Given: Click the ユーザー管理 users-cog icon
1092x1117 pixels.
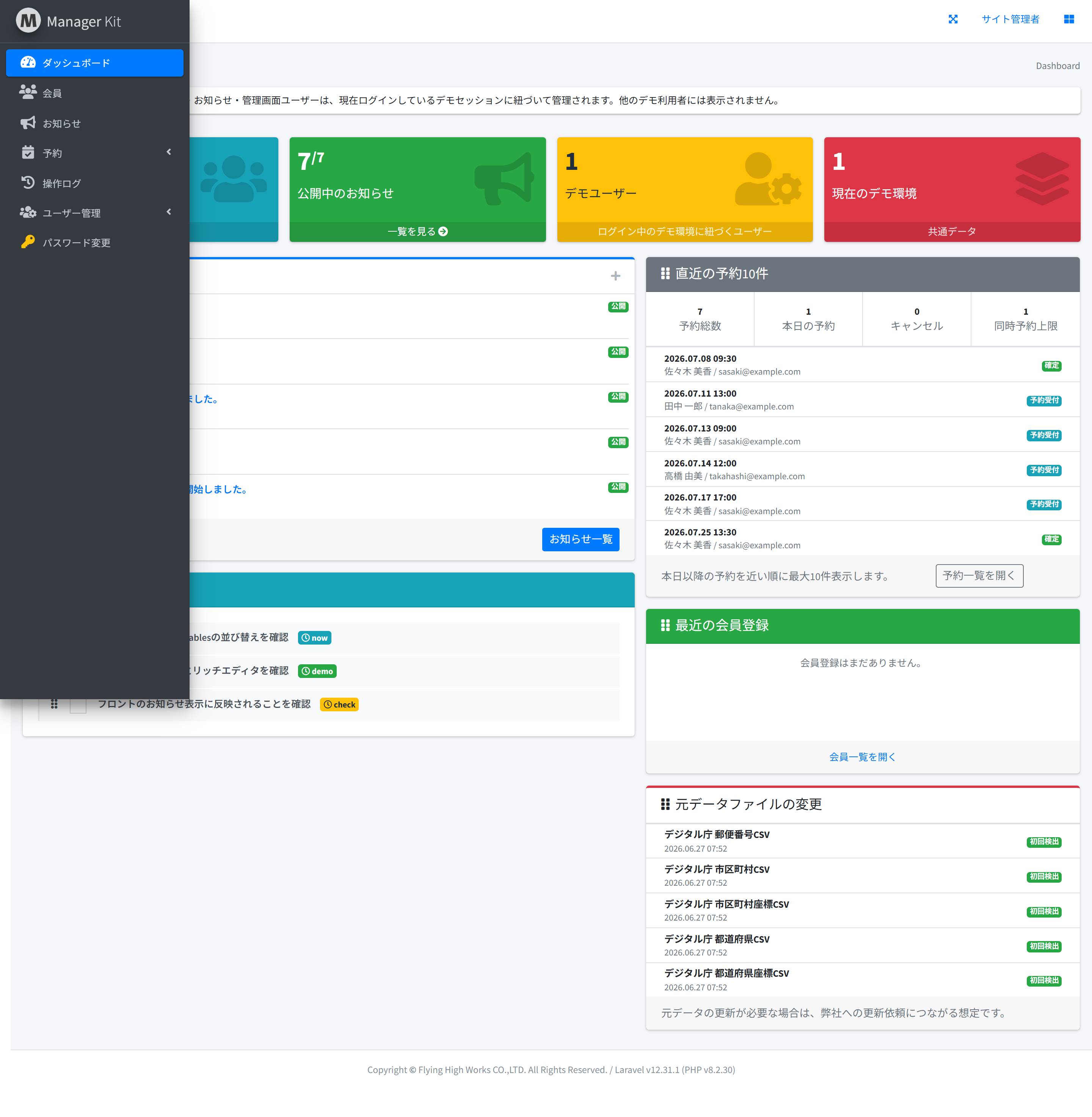Looking at the screenshot, I should (x=28, y=212).
